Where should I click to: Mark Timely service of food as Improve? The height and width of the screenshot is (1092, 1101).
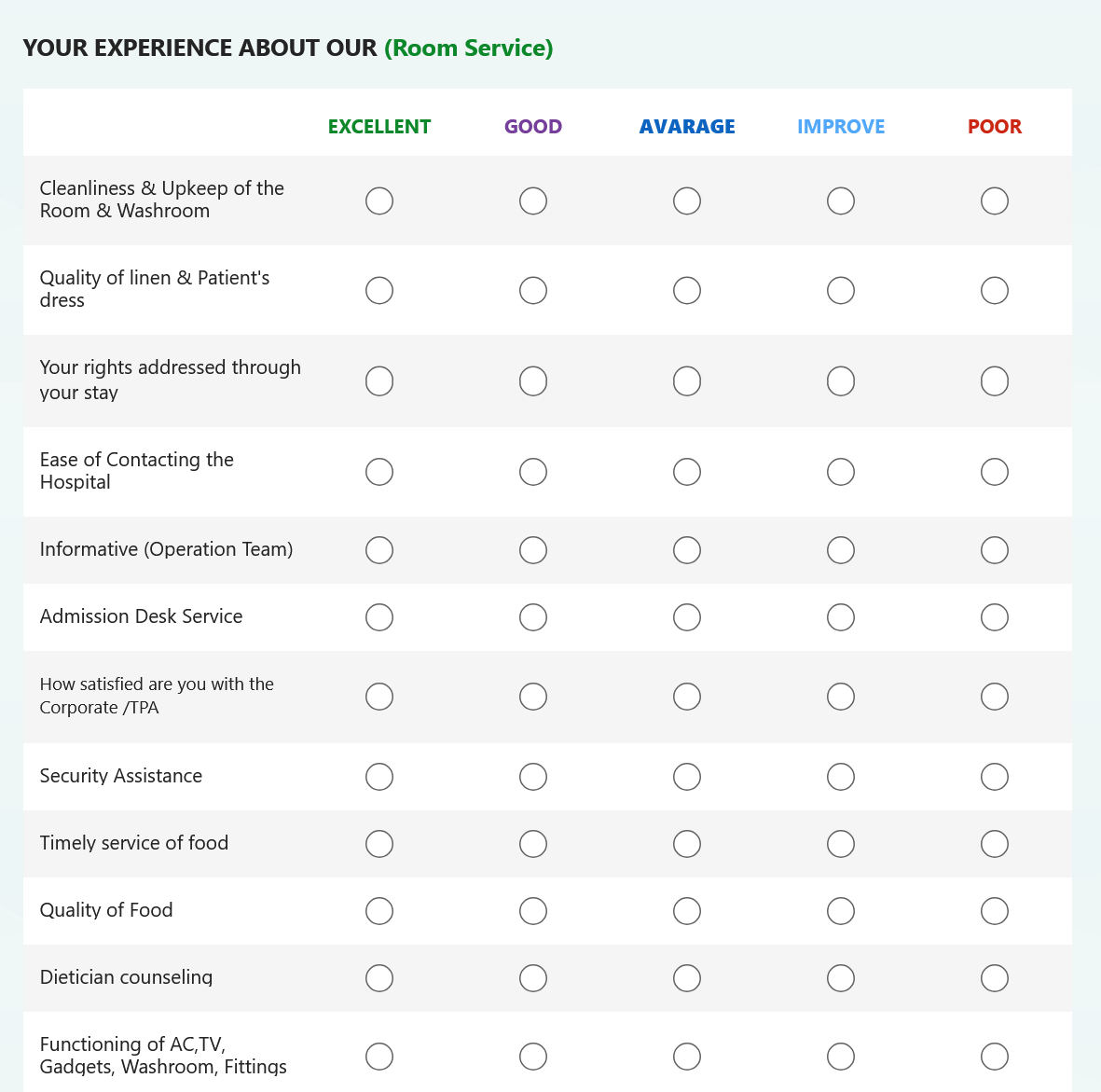coord(841,844)
